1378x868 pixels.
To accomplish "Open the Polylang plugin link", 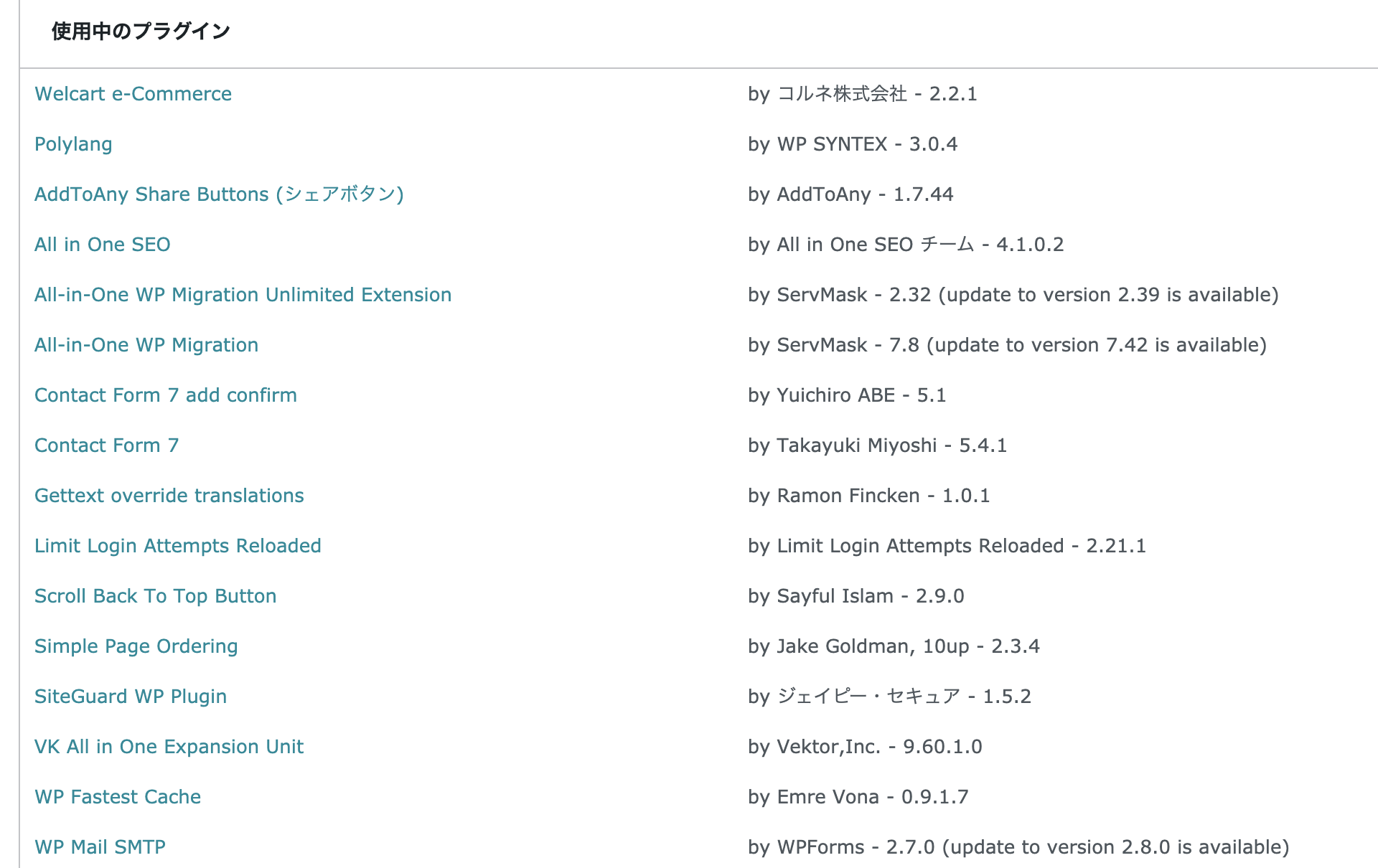I will 73,144.
